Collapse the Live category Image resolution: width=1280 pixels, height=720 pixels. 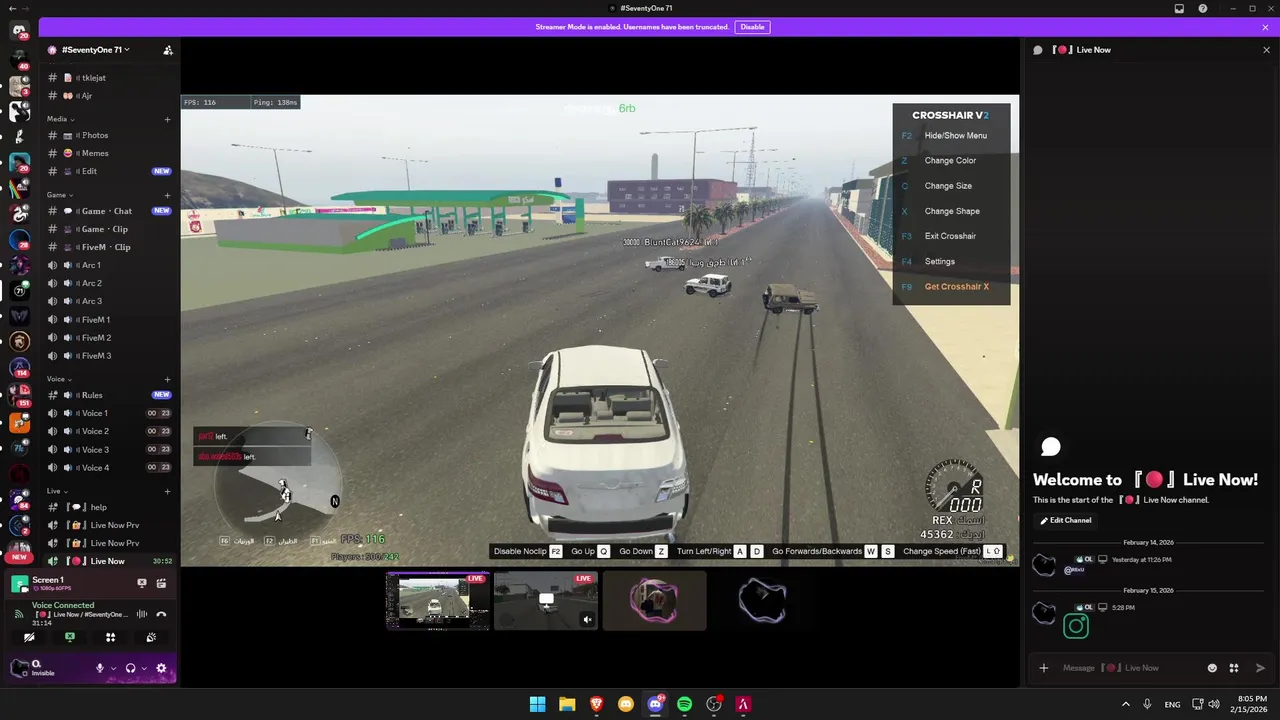coord(57,491)
